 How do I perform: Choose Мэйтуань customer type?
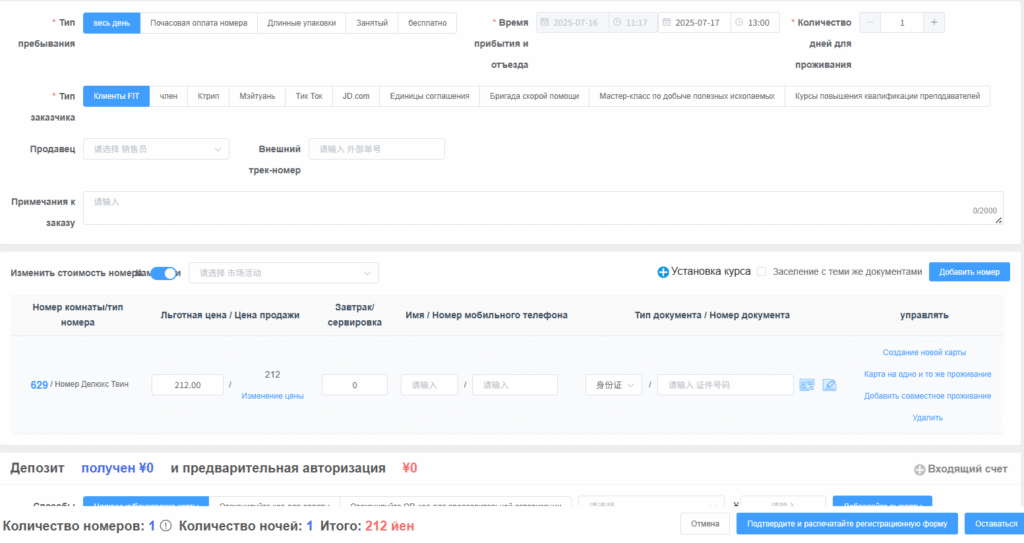click(257, 96)
